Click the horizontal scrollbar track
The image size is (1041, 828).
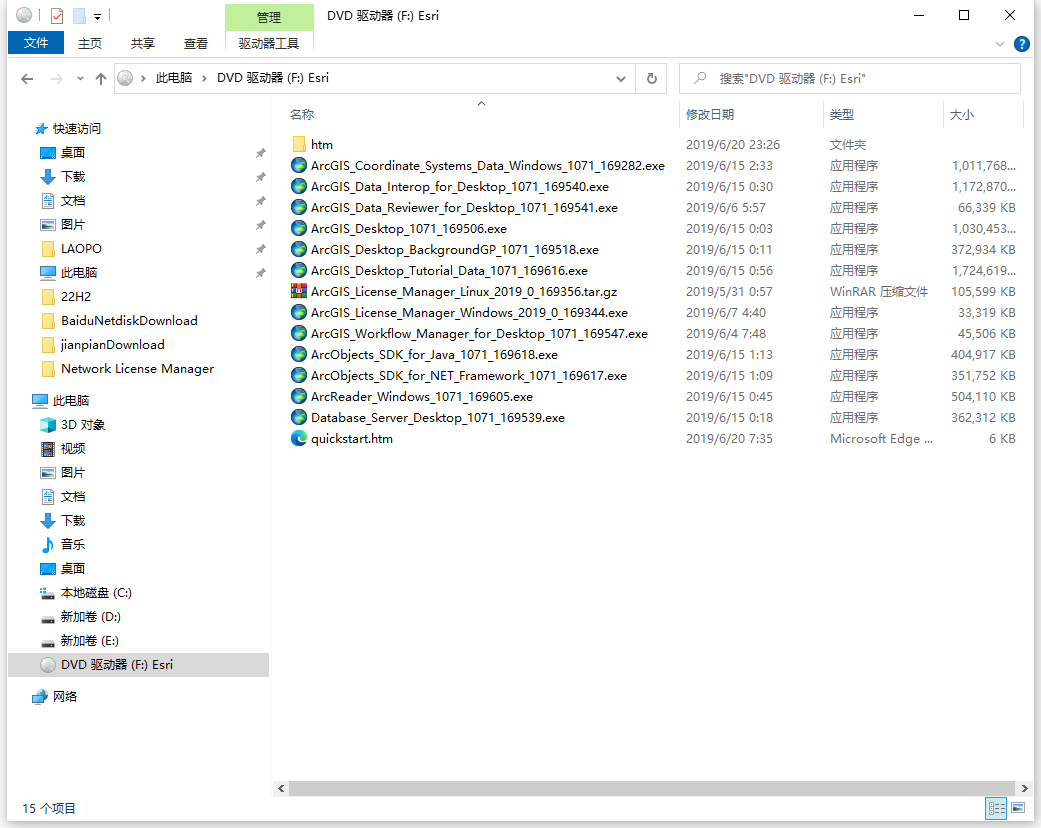pos(652,788)
